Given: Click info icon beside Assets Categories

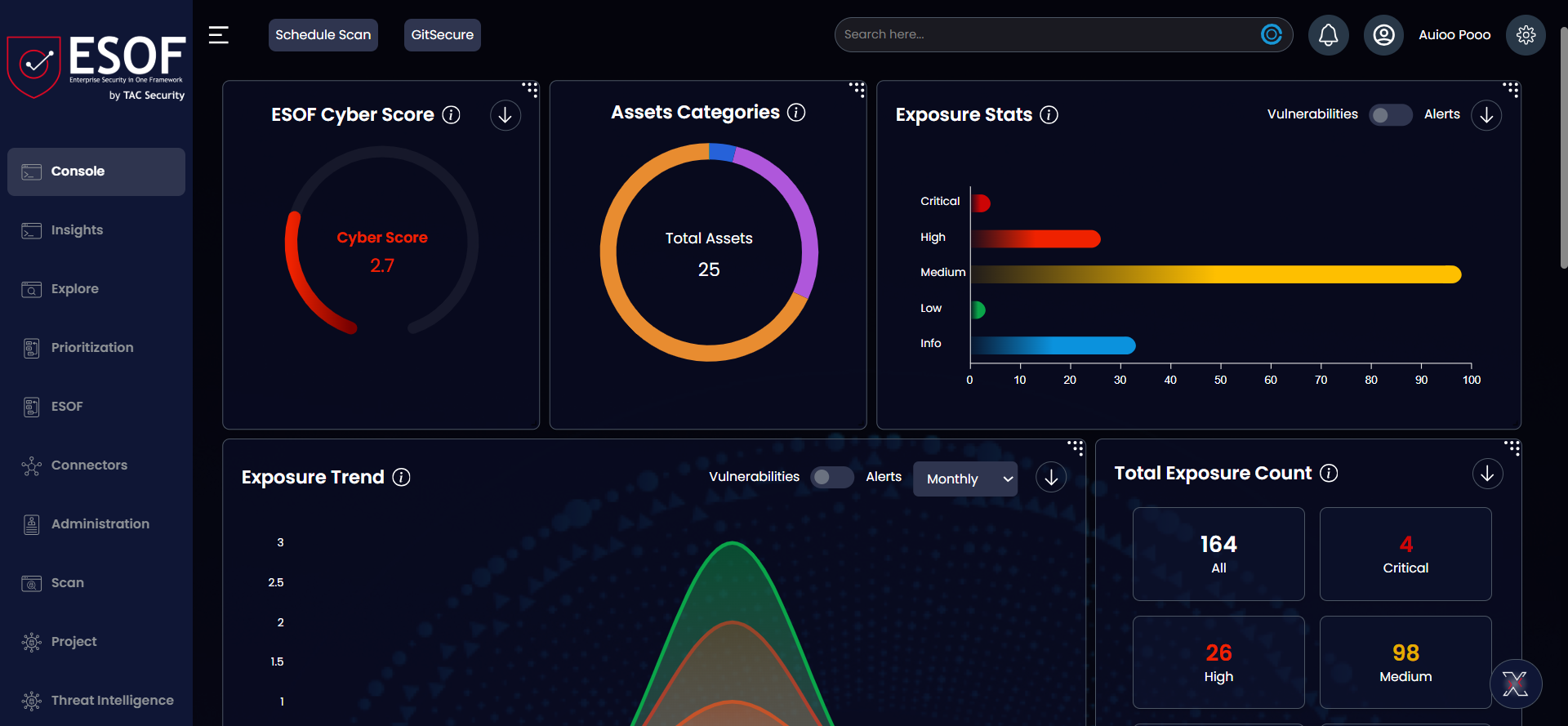Looking at the screenshot, I should [796, 113].
